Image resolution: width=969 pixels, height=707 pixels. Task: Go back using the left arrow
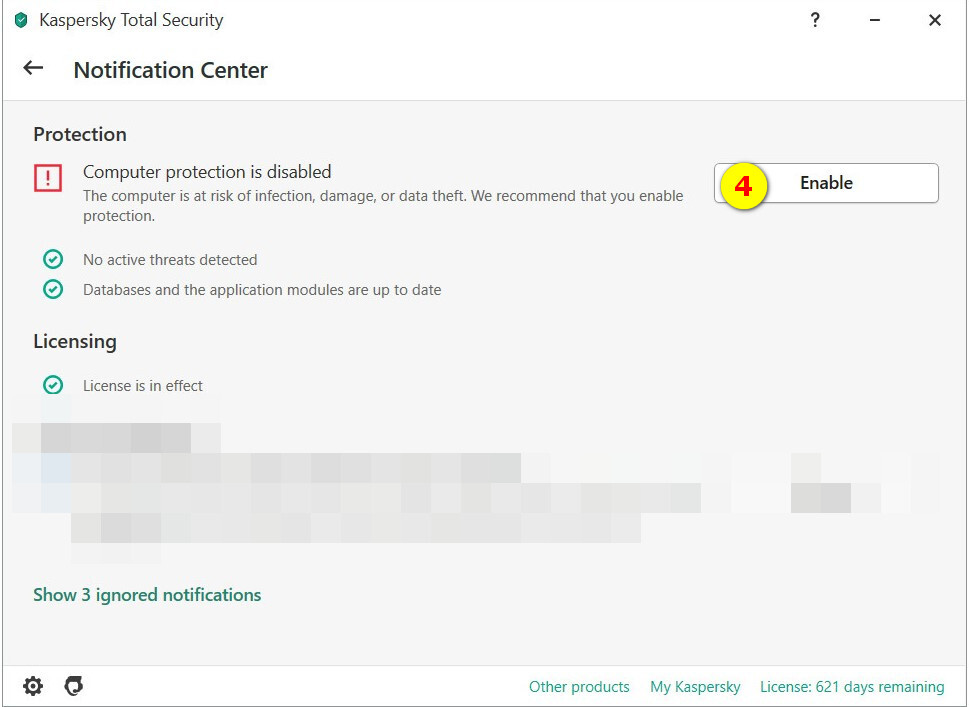33,68
